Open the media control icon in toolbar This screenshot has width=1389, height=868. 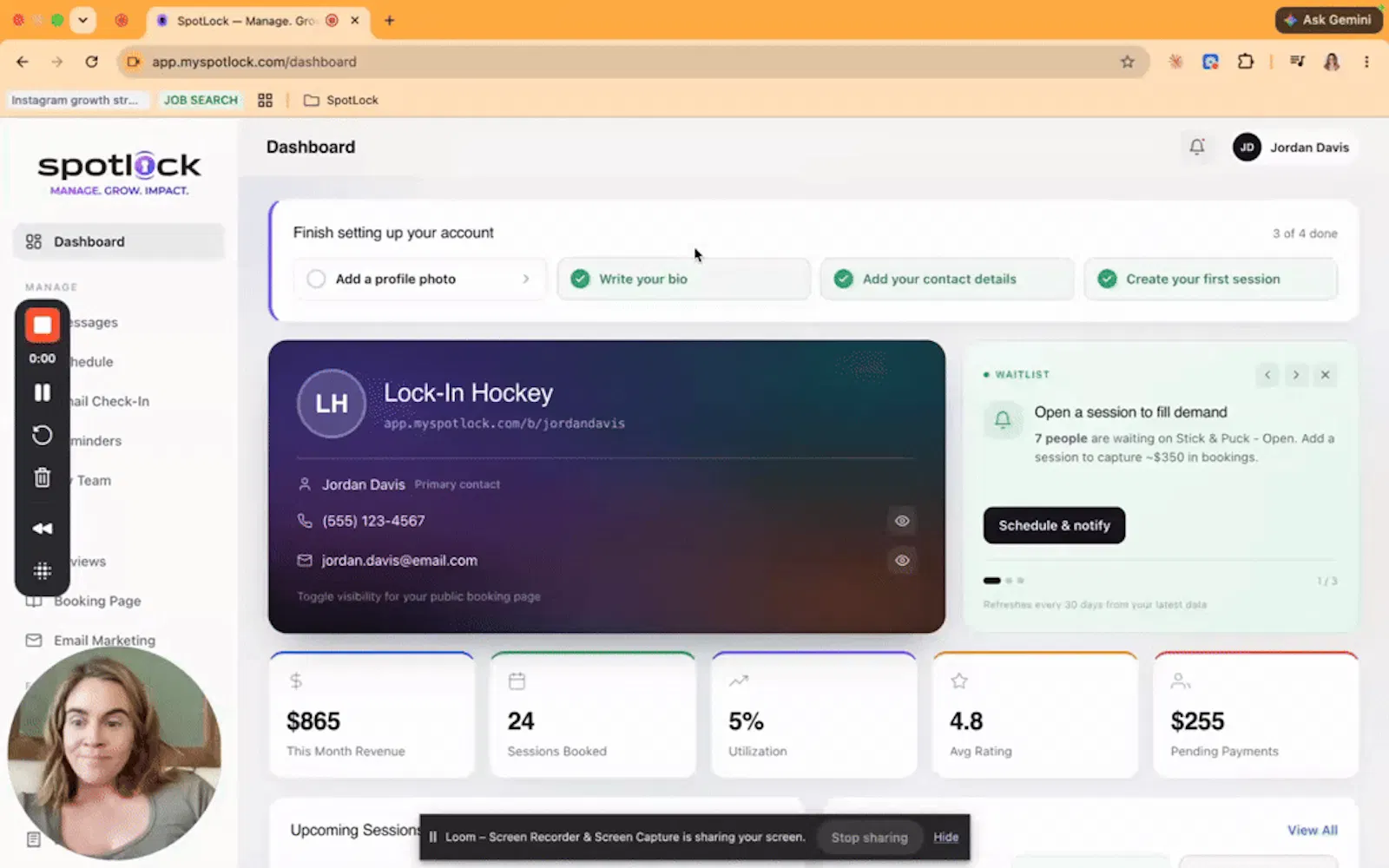[x=1297, y=62]
